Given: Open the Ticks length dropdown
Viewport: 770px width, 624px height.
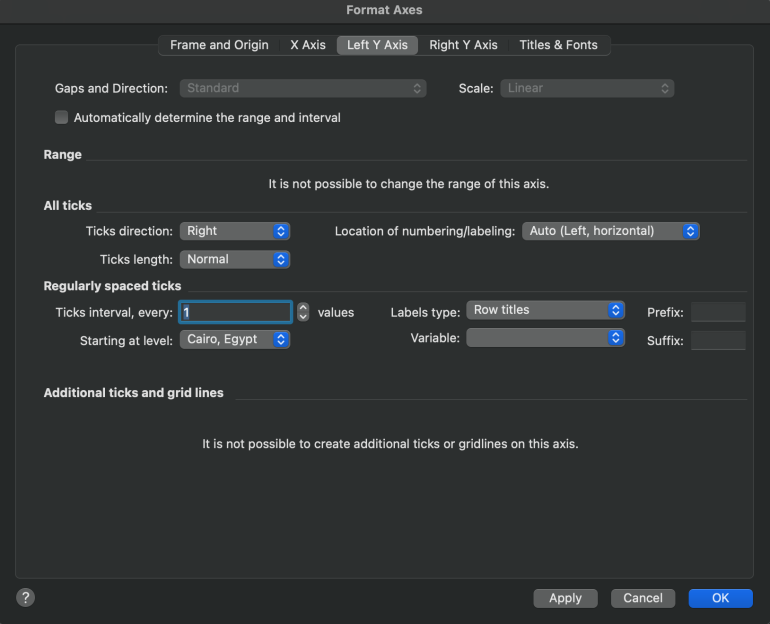Looking at the screenshot, I should [x=235, y=259].
